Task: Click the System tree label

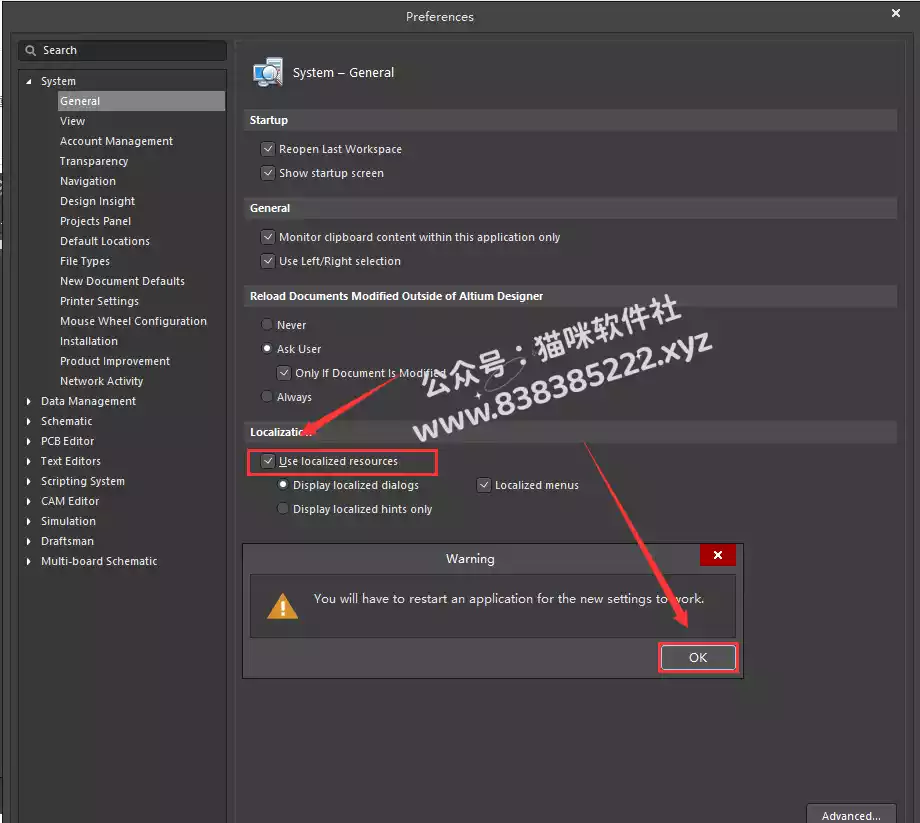Action: pos(58,81)
